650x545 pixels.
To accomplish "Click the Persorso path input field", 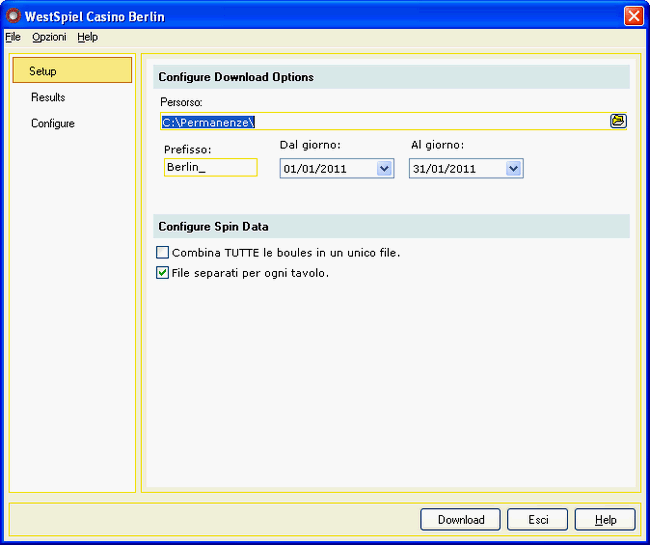I will click(385, 122).
